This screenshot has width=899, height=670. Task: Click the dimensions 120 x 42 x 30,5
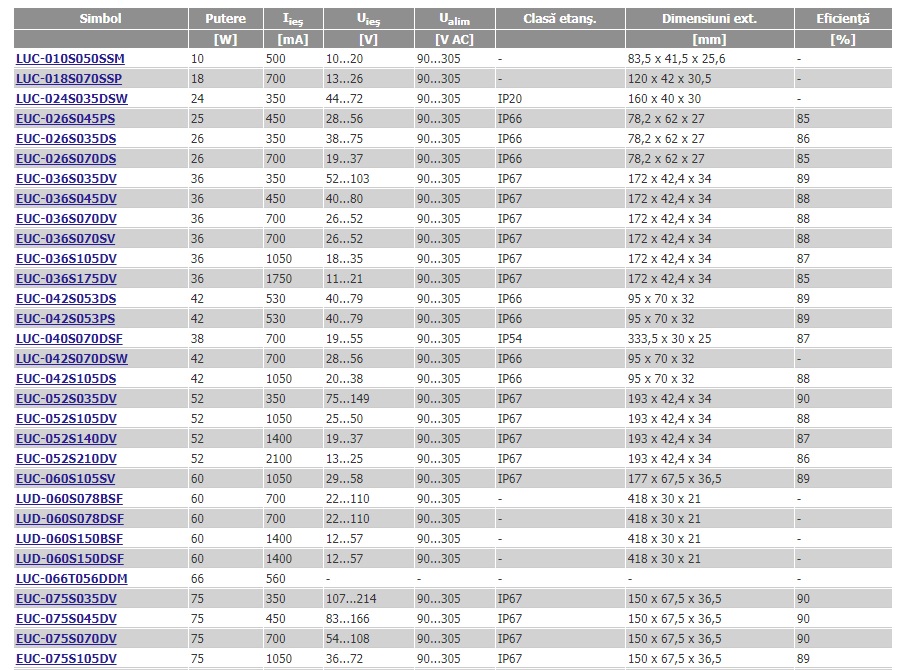coord(670,79)
